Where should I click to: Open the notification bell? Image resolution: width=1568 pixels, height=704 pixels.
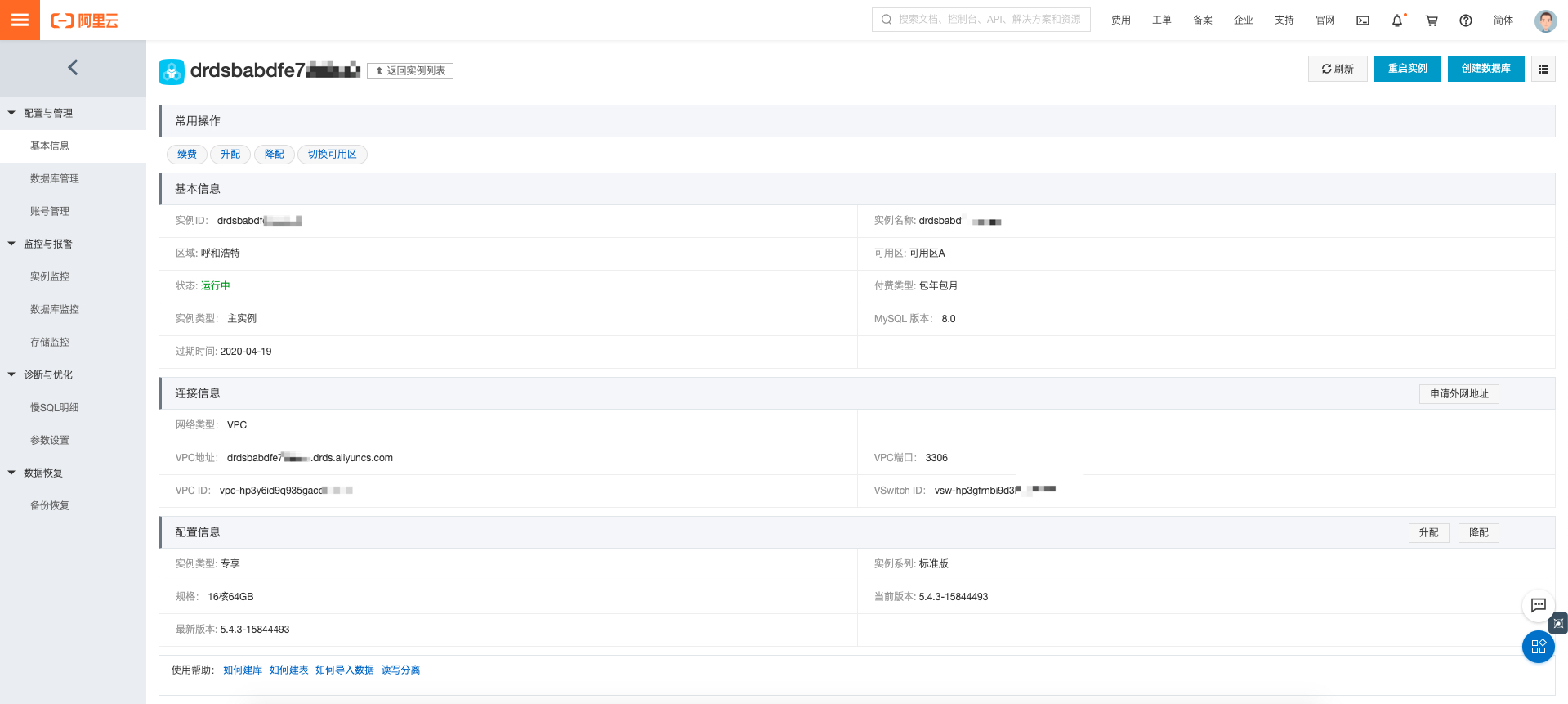click(1397, 20)
